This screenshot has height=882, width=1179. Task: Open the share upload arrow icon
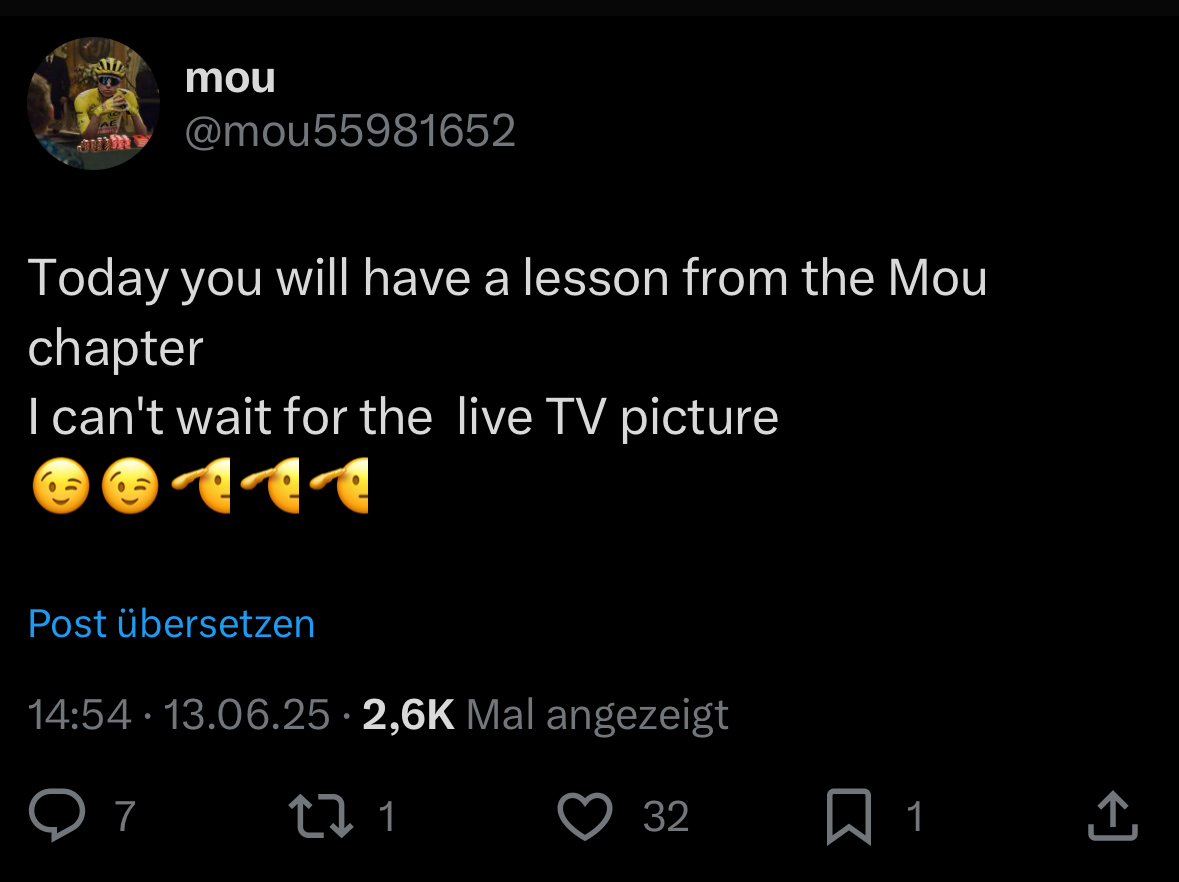(1113, 815)
